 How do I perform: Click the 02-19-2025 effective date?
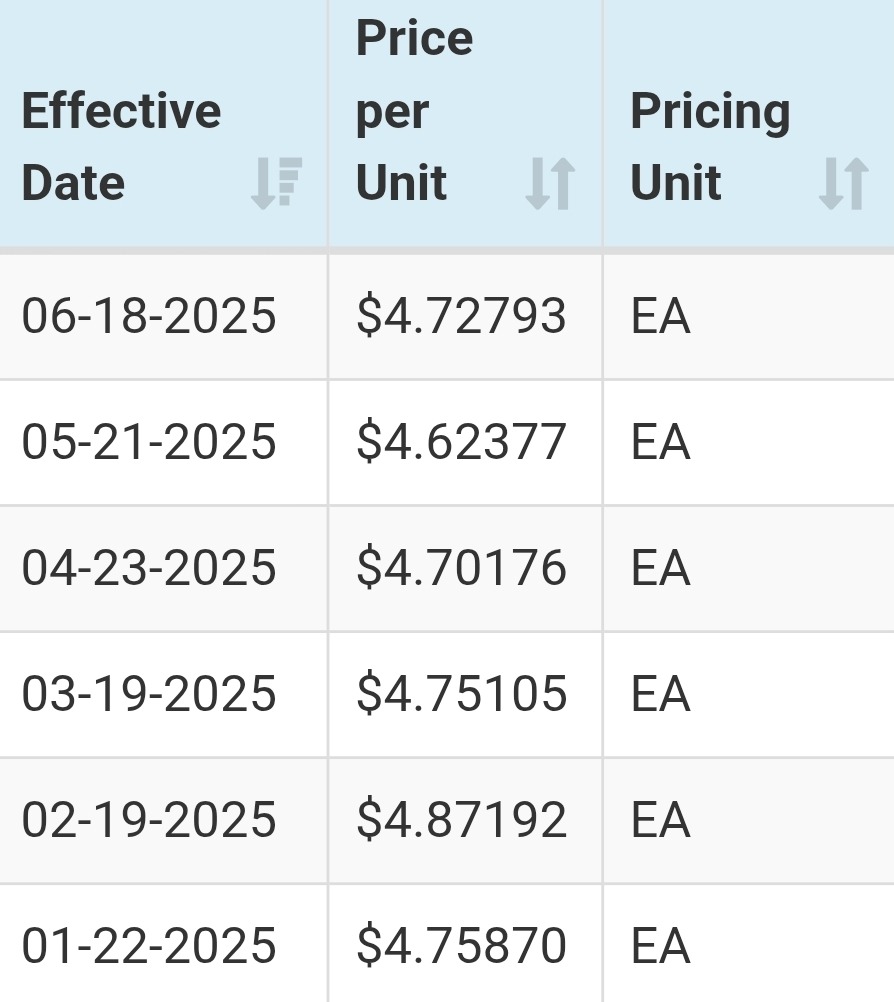tap(149, 820)
